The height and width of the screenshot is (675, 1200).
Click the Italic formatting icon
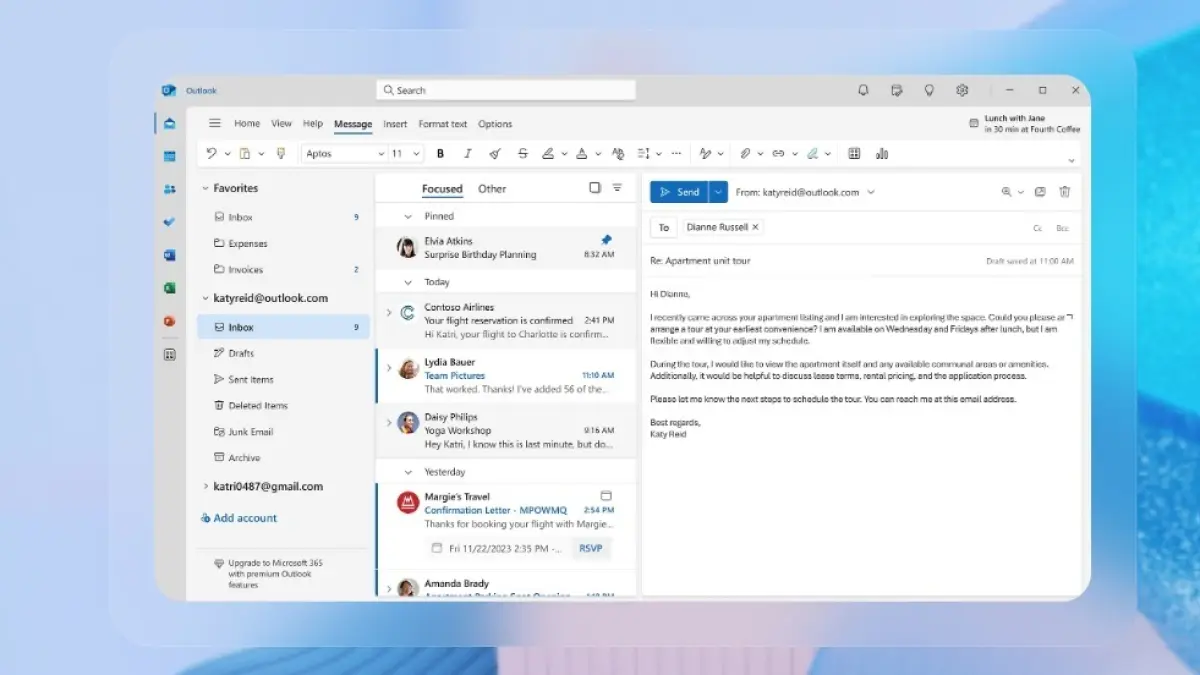[x=467, y=154]
